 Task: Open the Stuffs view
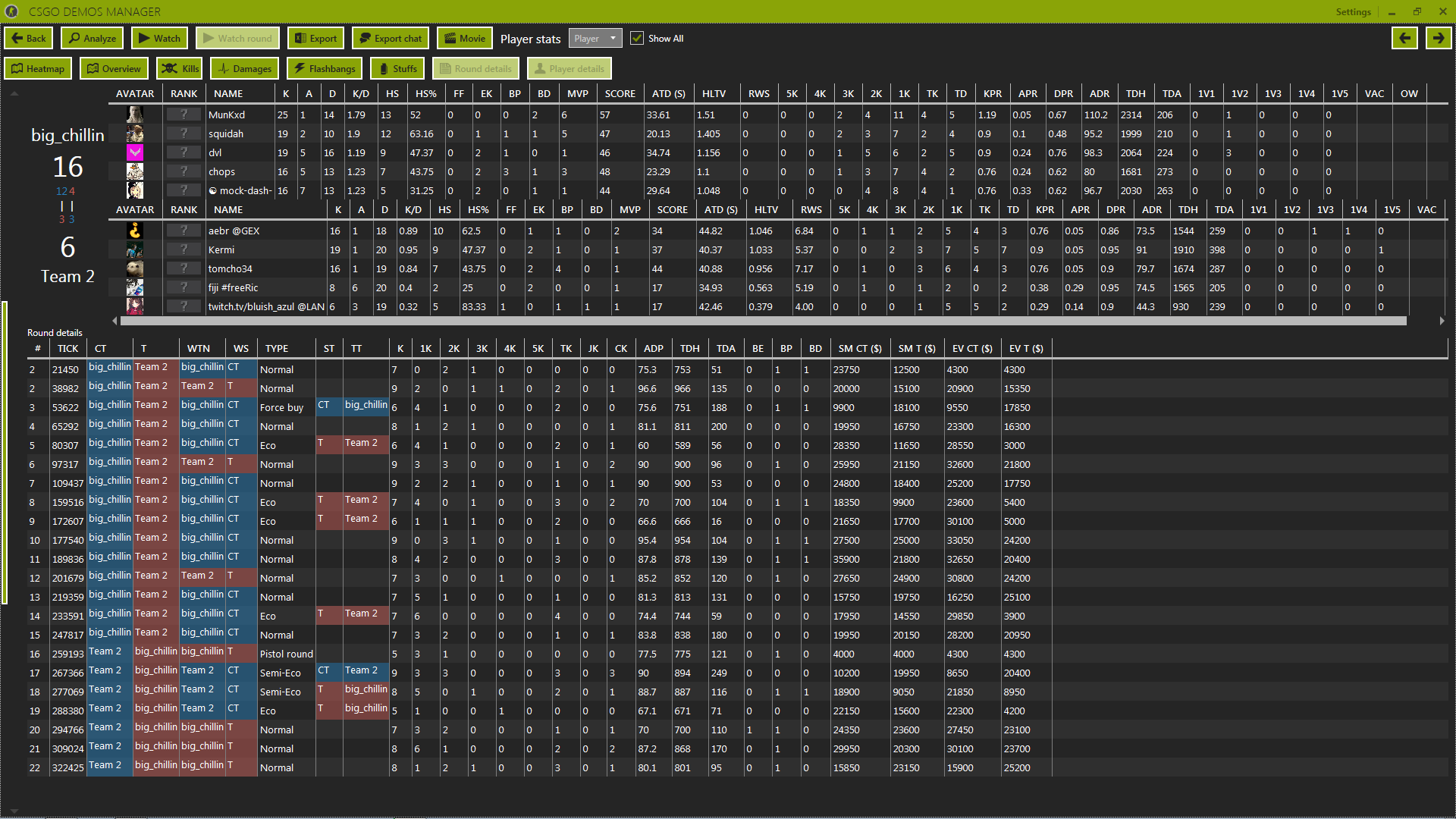[397, 69]
